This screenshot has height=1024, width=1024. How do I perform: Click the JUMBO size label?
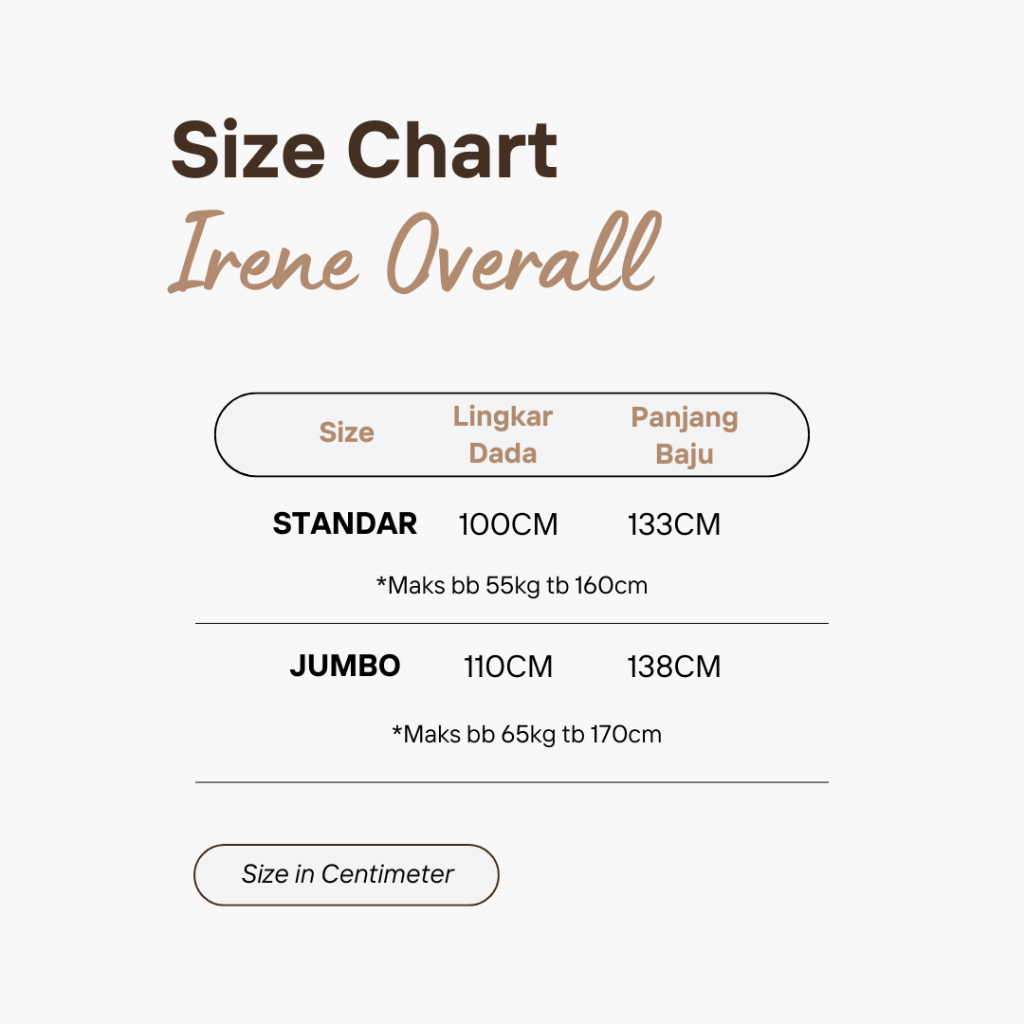(x=345, y=666)
